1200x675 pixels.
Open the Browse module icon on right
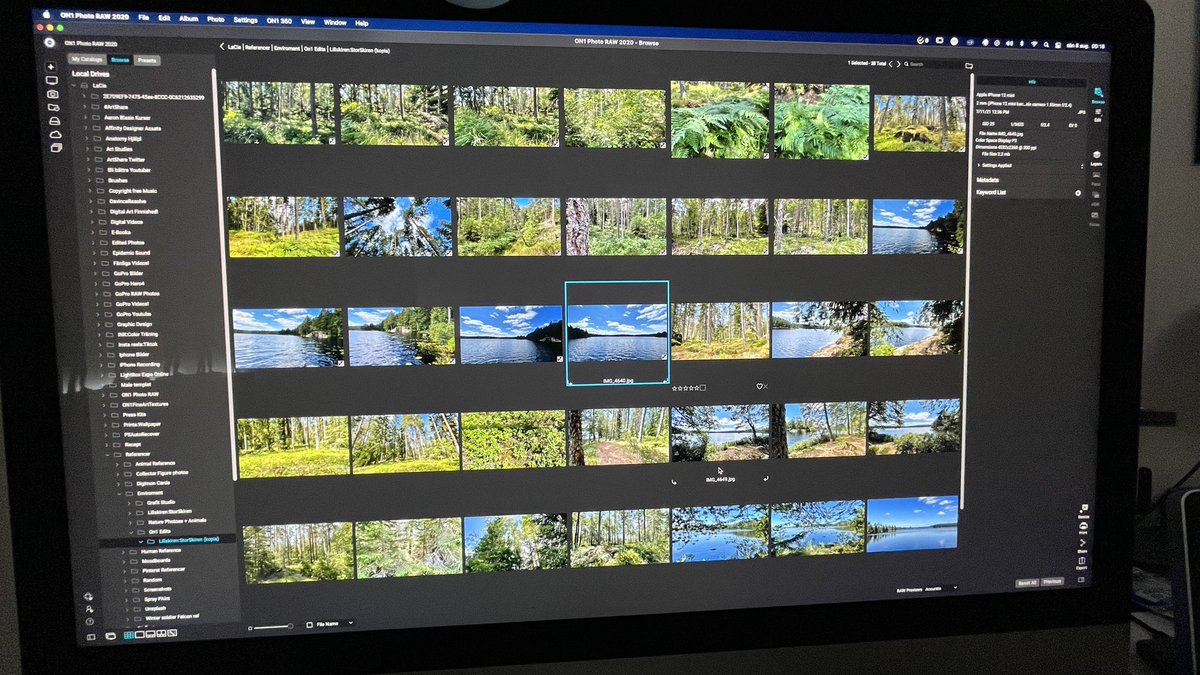pos(1097,95)
